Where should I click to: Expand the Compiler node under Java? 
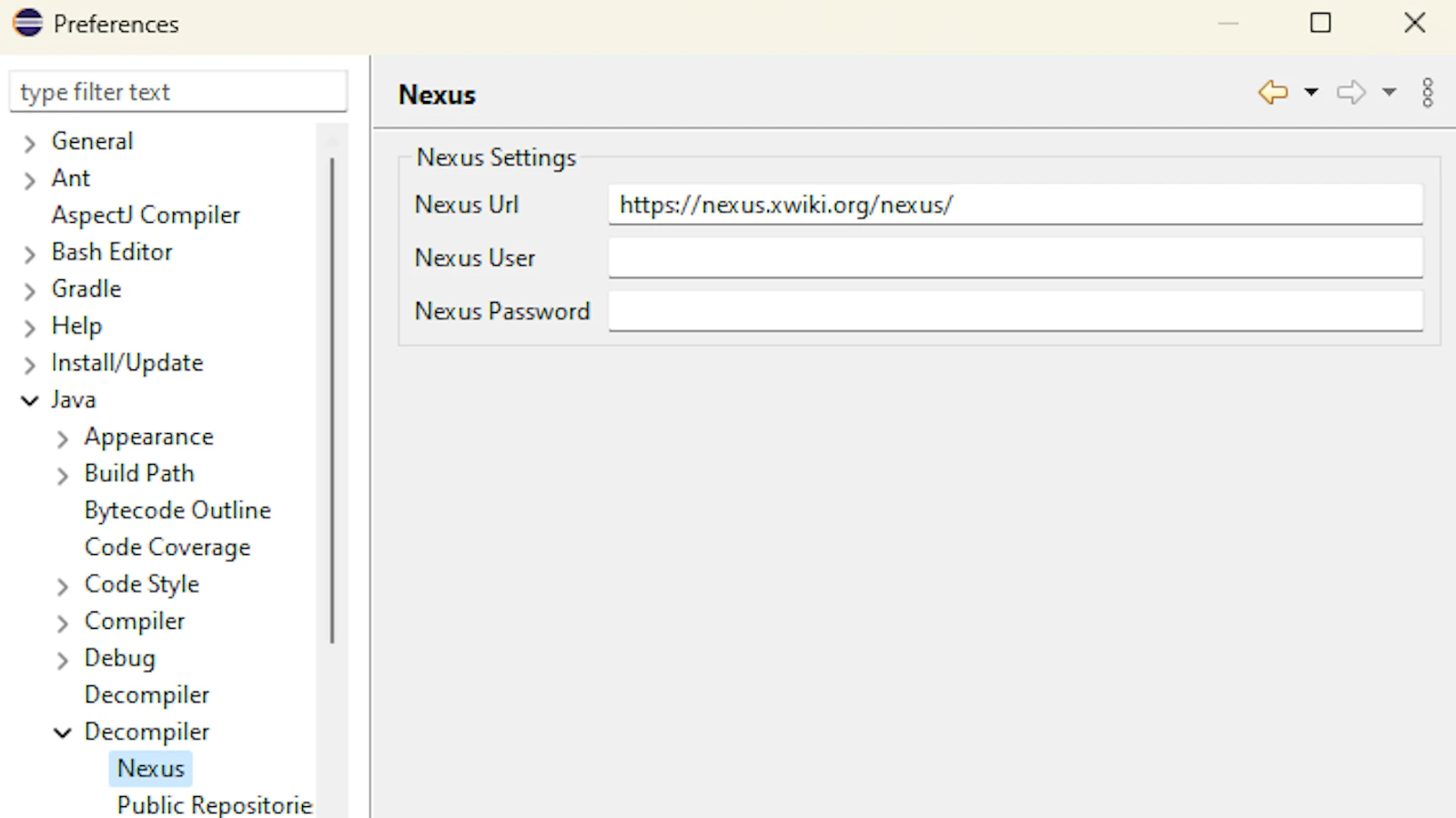pos(63,623)
